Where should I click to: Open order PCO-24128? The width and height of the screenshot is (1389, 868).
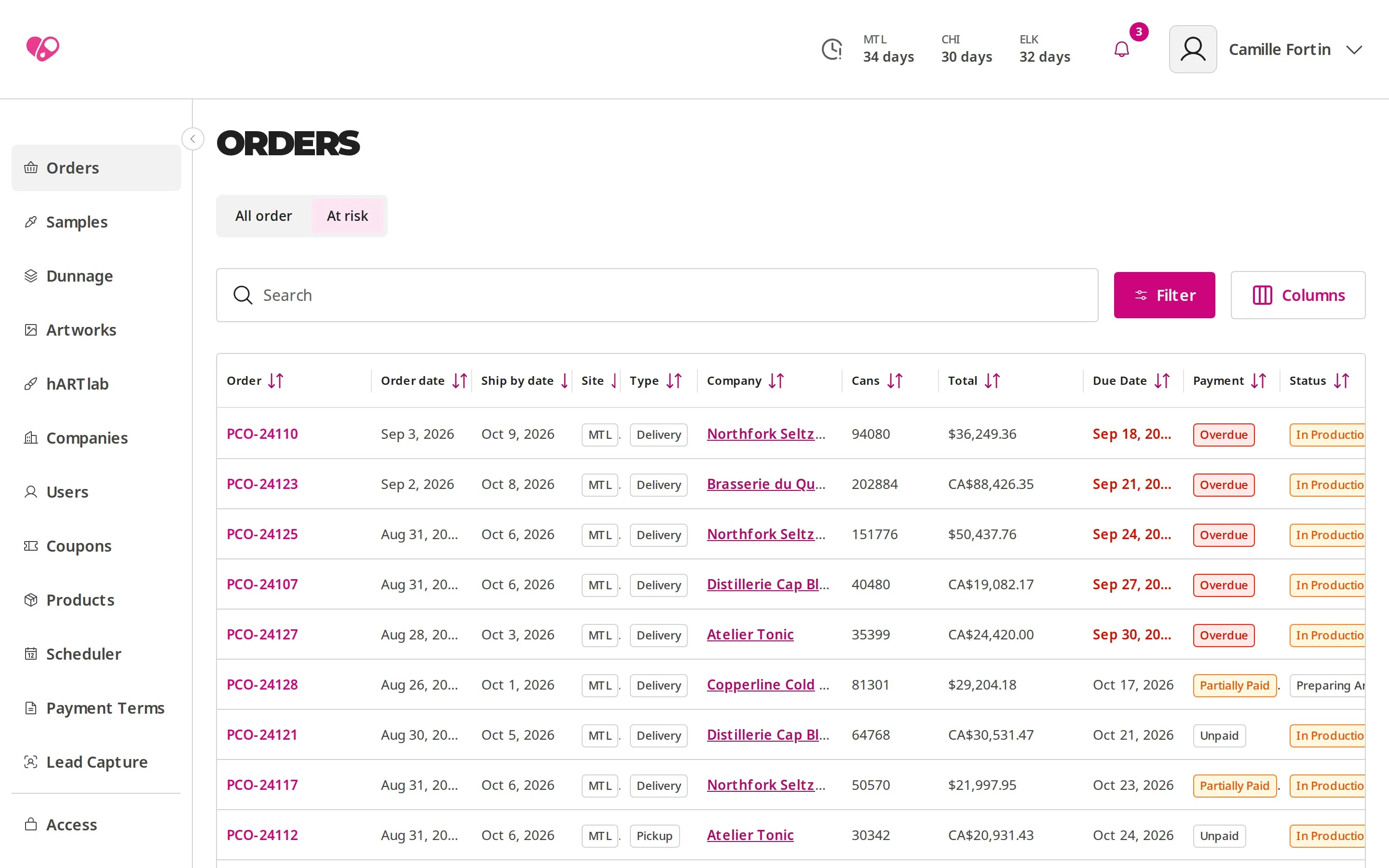262,684
